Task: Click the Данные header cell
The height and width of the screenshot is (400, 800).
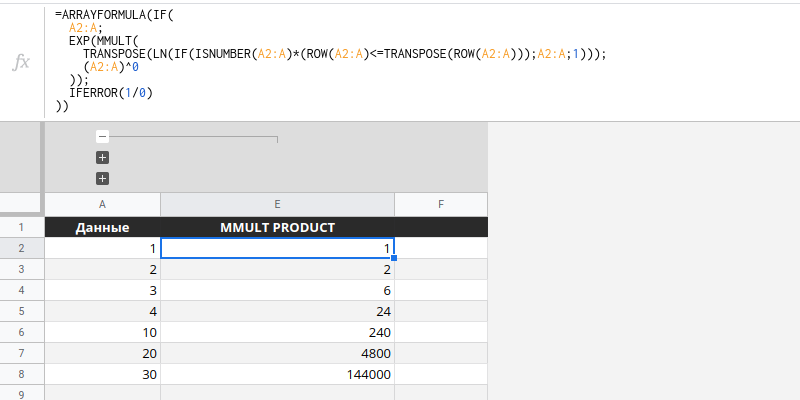Action: tap(103, 227)
